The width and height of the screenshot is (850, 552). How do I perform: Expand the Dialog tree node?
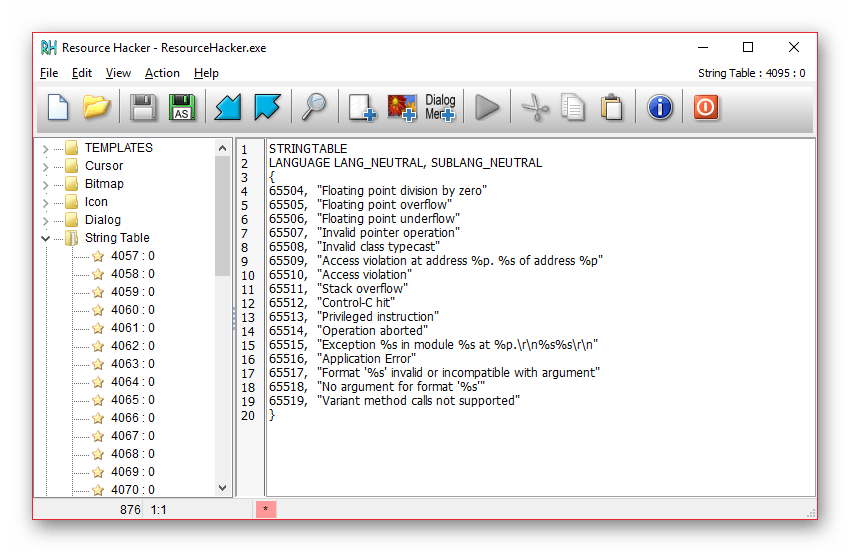[46, 221]
